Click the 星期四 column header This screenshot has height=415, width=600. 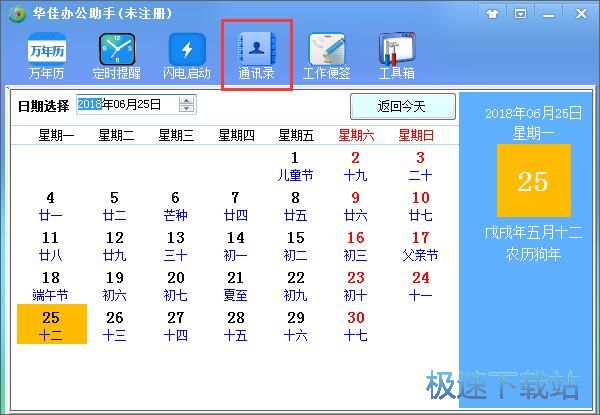coord(236,135)
